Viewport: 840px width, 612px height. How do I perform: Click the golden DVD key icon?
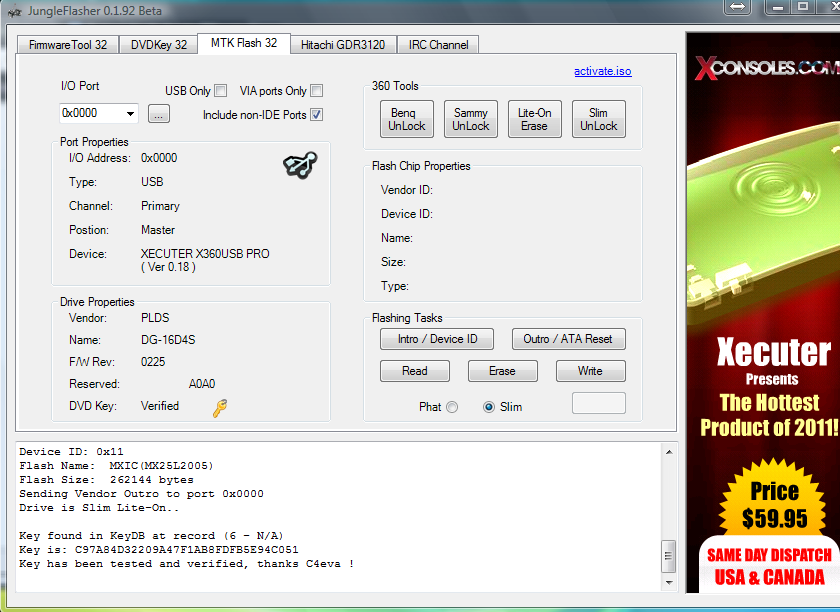[220, 408]
